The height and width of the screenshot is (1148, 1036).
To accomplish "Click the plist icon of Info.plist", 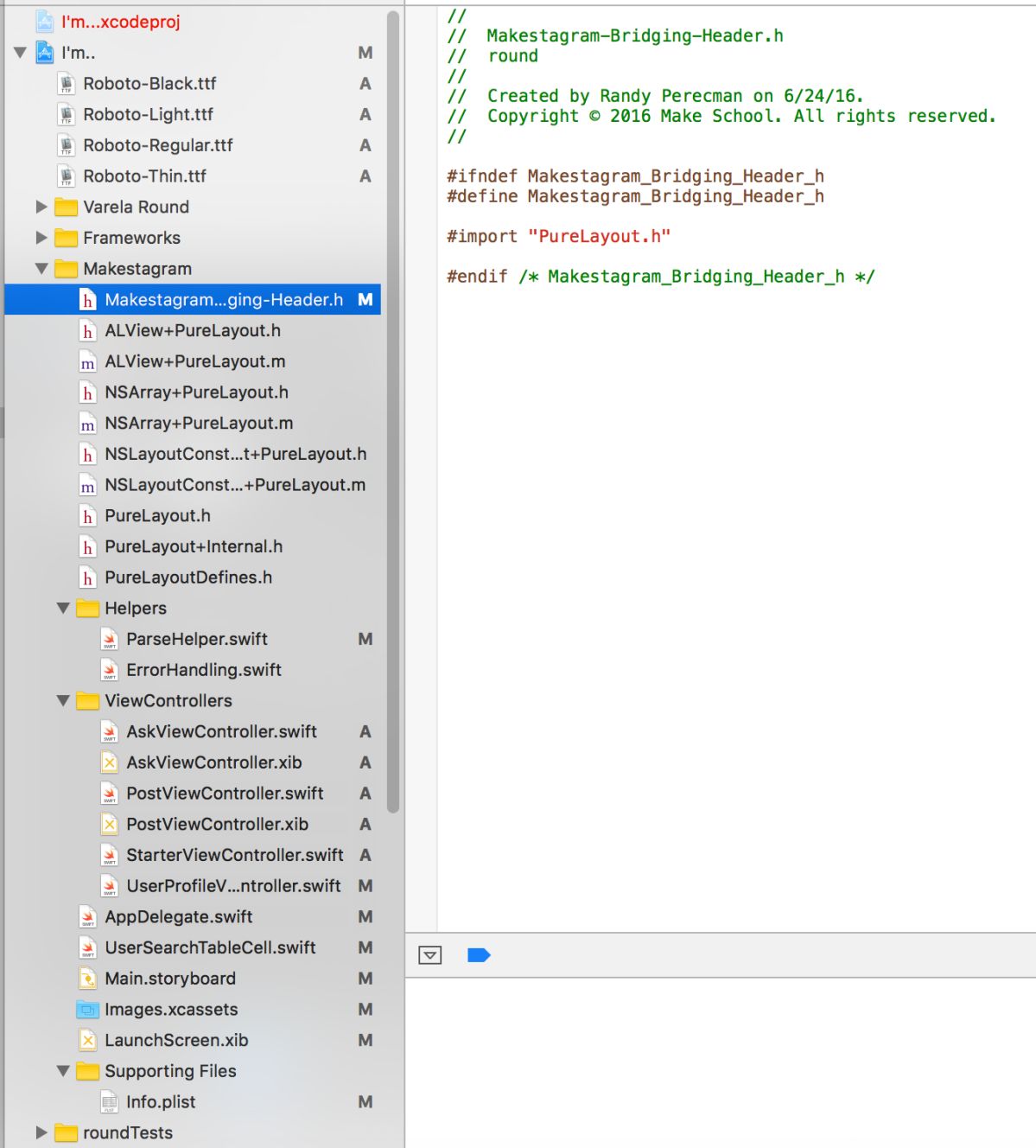I will tap(109, 1102).
